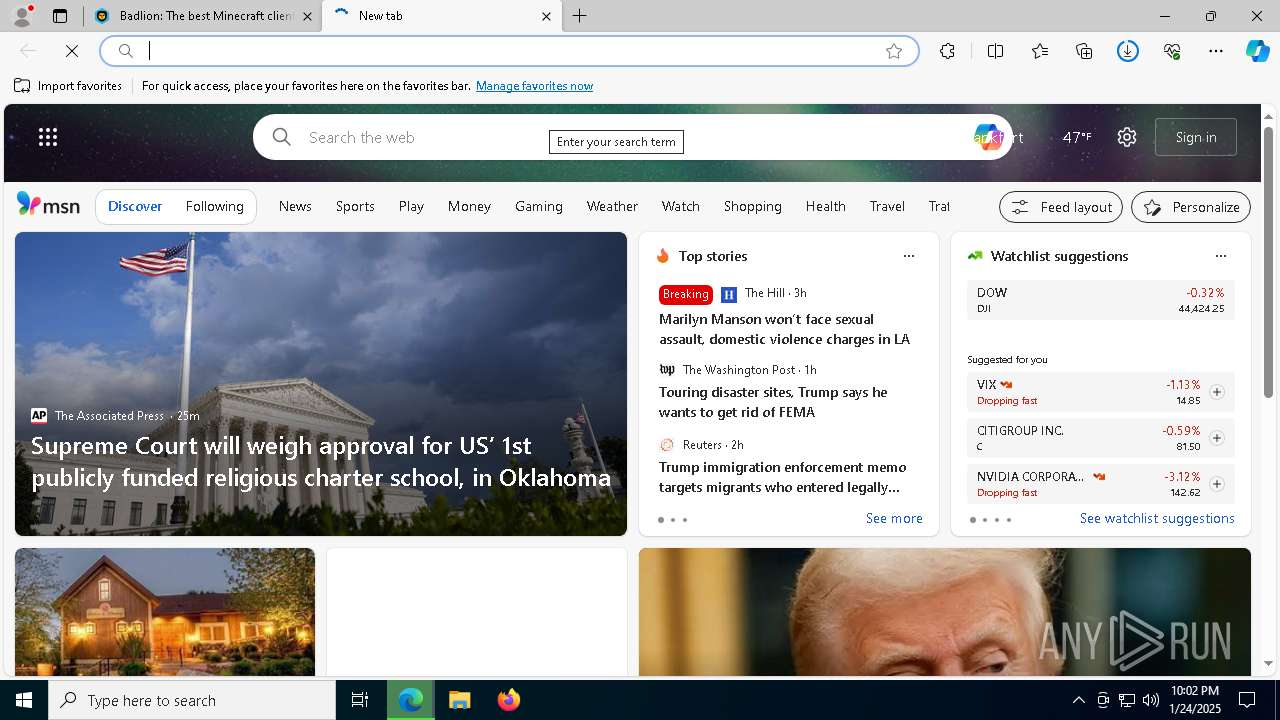Open Task View on the taskbar
Image resolution: width=1280 pixels, height=720 pixels.
360,700
